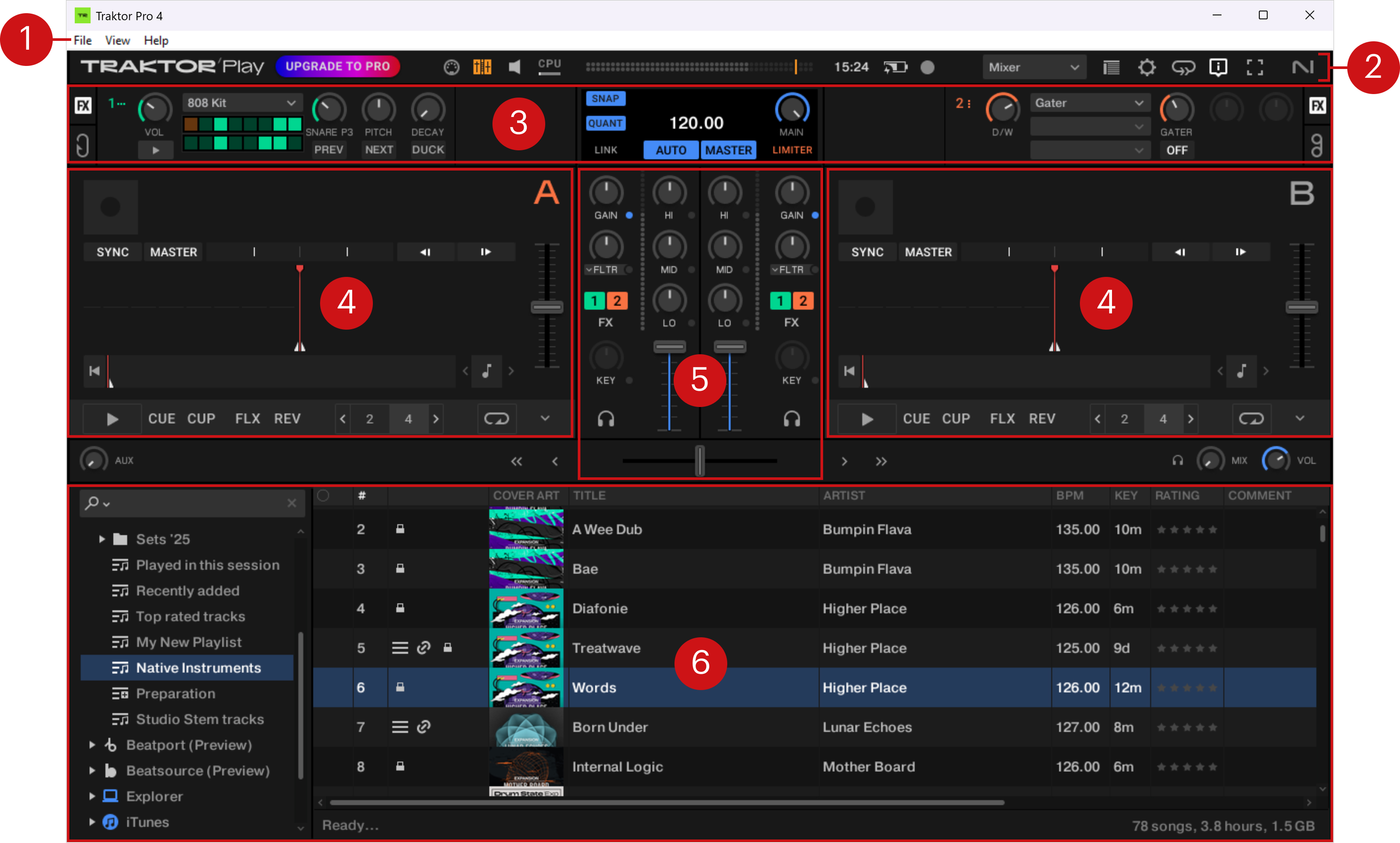1400x843 pixels.
Task: Expand the Sets '25 folder
Action: click(102, 538)
